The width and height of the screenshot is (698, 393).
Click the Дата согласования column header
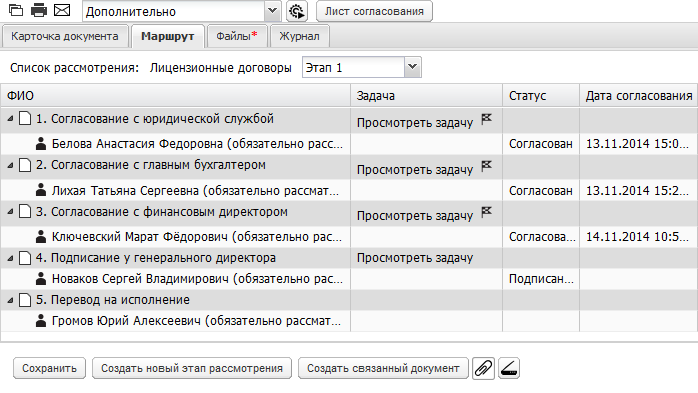pos(638,96)
